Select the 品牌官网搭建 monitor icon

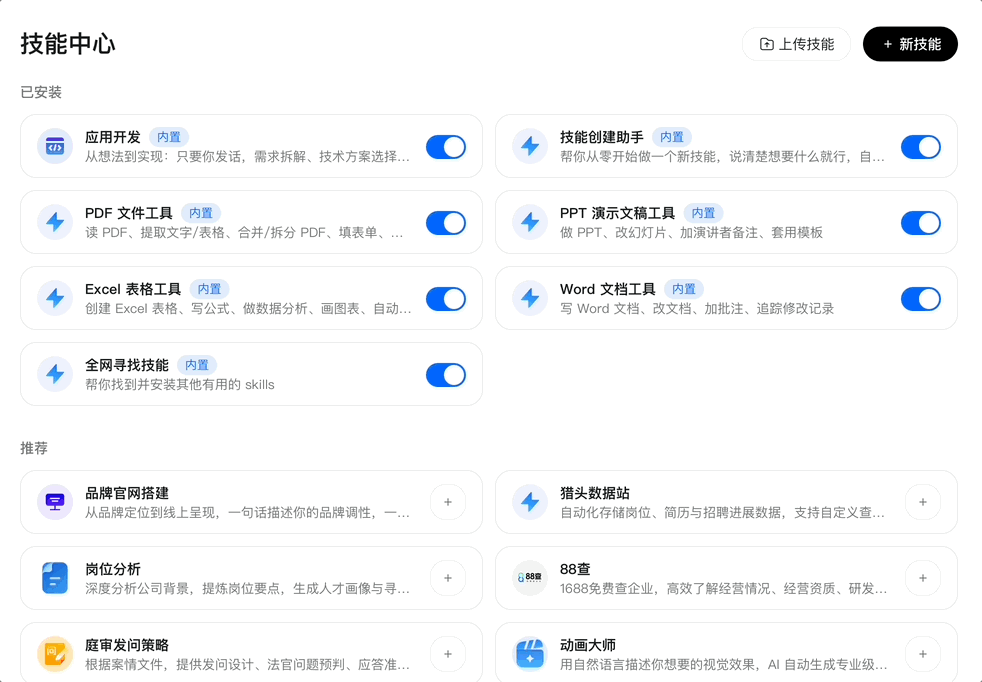click(x=54, y=502)
